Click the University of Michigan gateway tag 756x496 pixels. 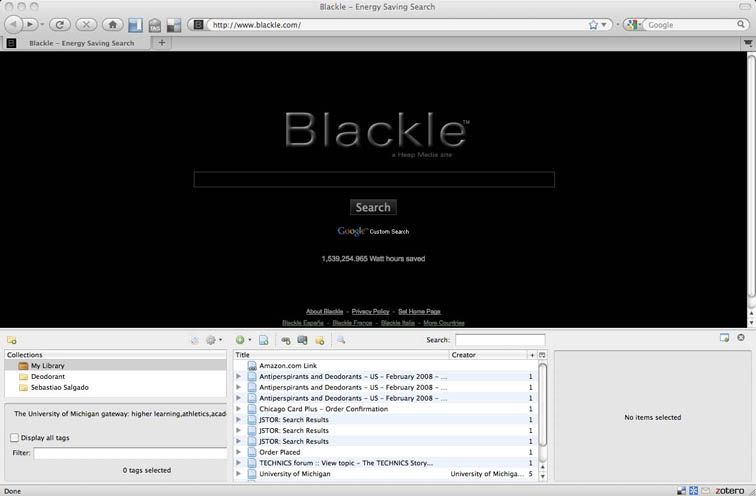pos(120,414)
